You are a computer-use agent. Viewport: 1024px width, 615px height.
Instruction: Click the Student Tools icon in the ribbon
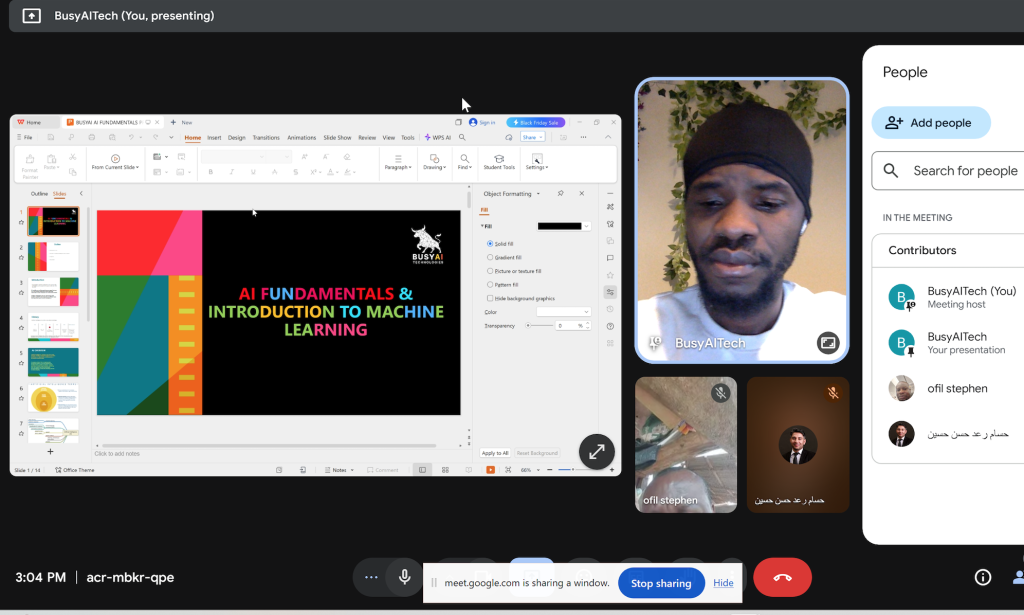499,160
